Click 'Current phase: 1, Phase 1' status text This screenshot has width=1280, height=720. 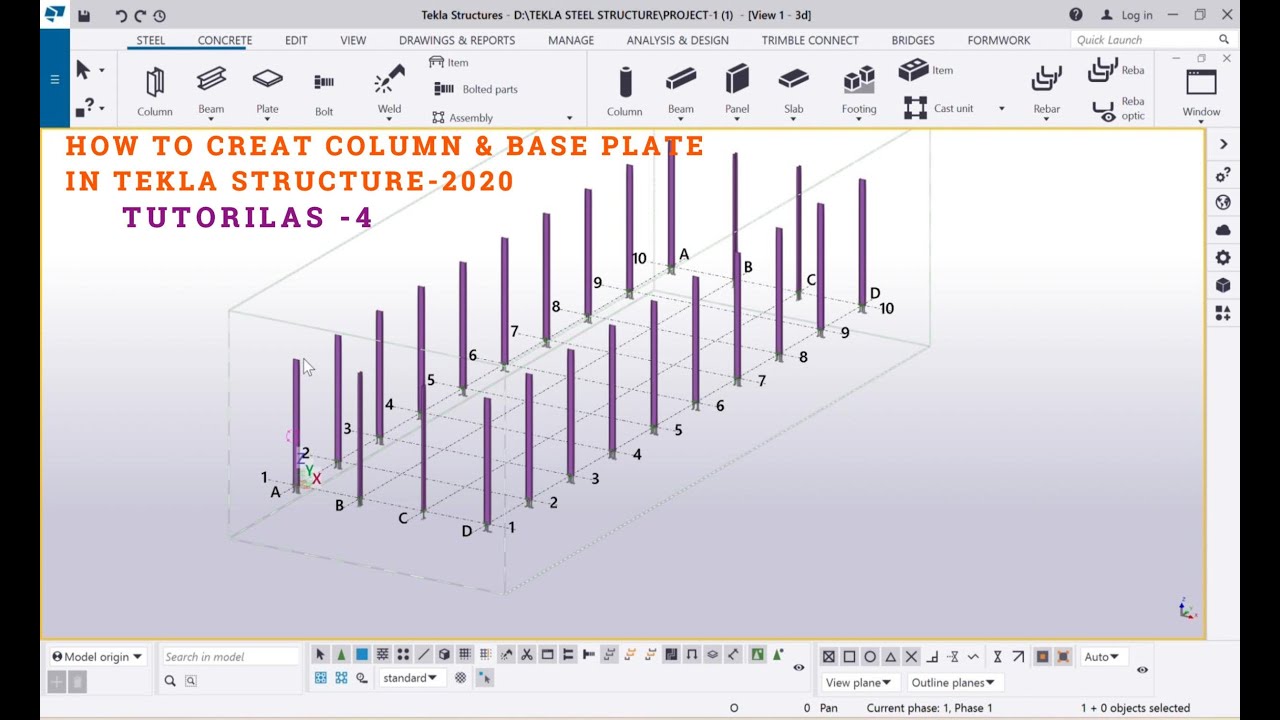929,708
